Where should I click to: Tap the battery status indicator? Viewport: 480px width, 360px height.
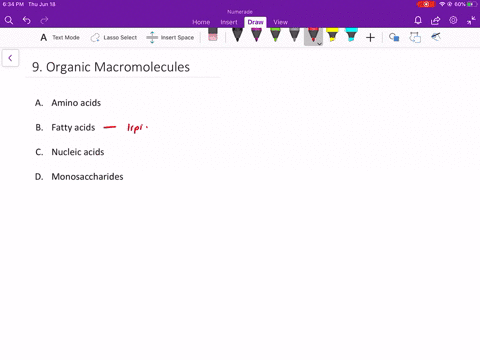click(472, 4)
